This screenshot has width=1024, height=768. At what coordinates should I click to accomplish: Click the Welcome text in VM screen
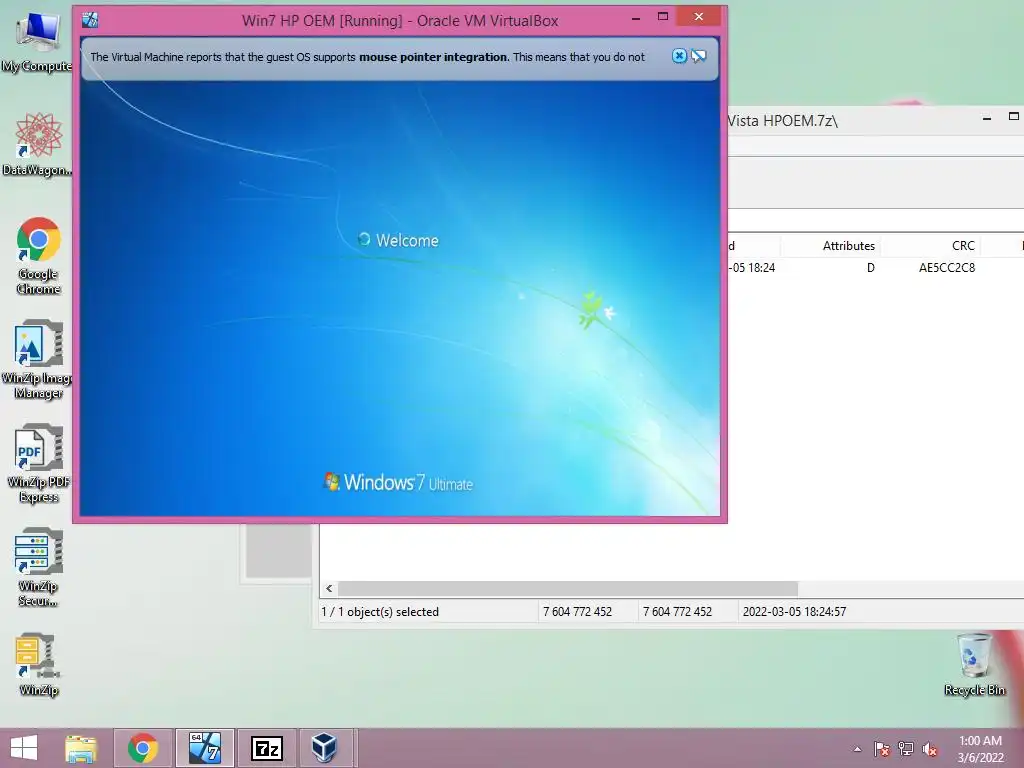click(407, 240)
